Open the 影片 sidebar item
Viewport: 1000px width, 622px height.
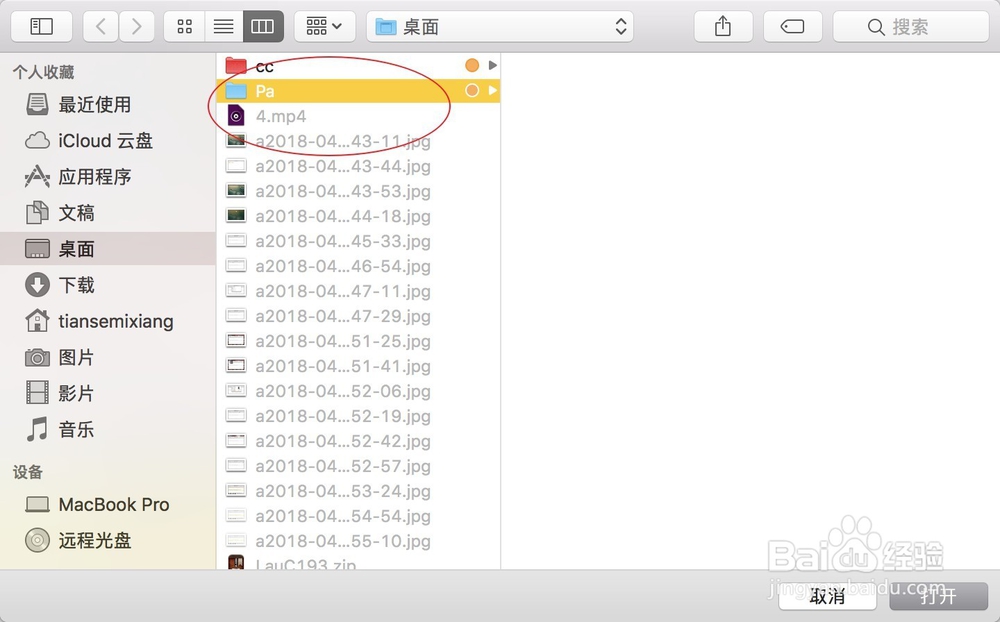pyautogui.click(x=74, y=393)
